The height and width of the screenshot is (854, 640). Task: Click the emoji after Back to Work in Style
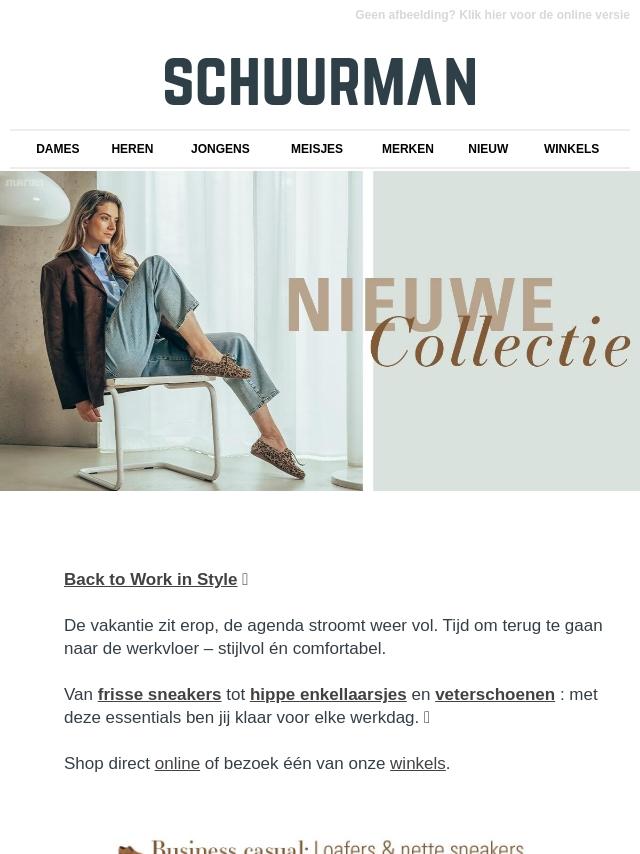(245, 580)
